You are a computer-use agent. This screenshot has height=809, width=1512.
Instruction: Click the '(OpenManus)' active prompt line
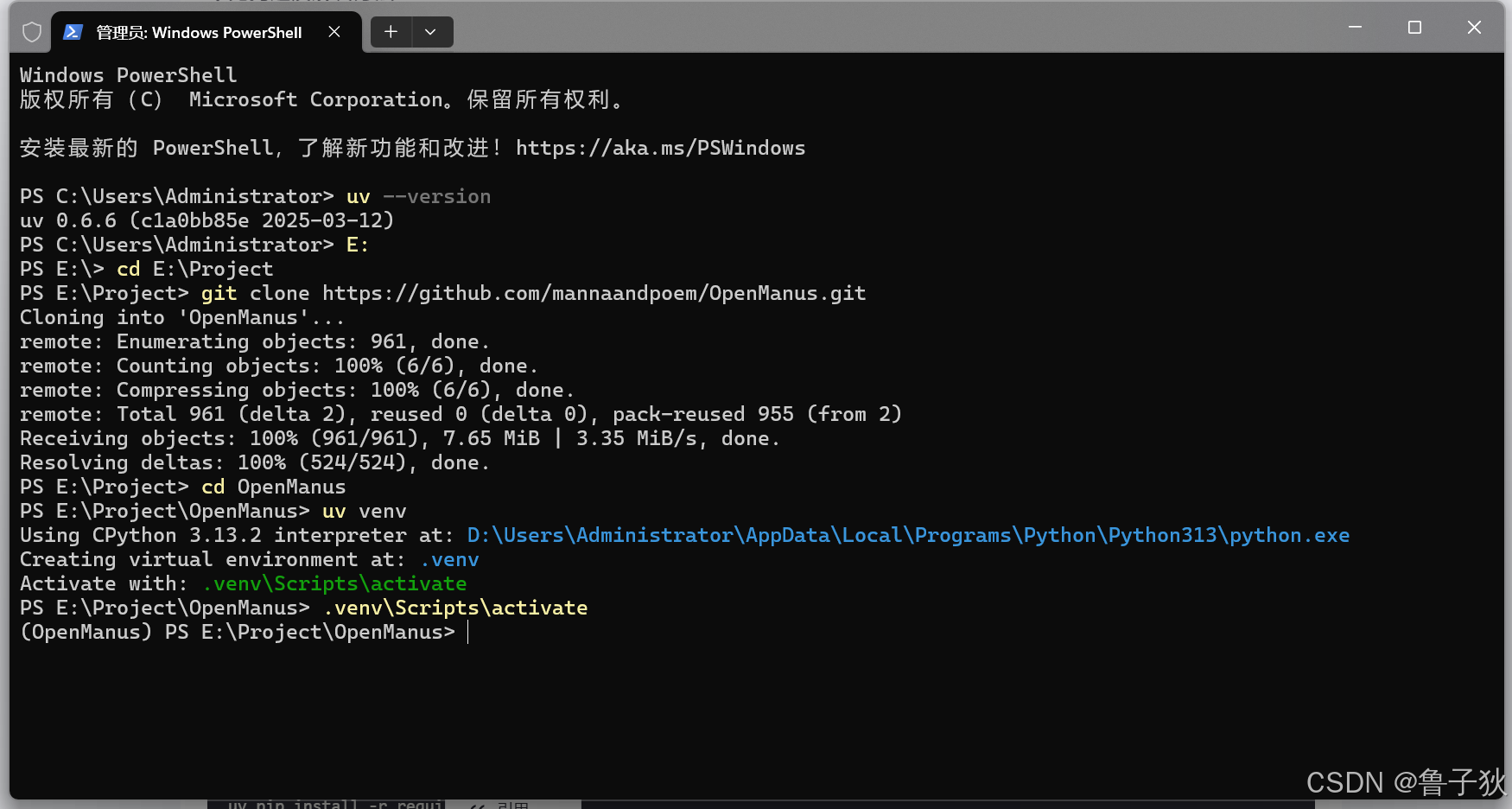tap(238, 632)
